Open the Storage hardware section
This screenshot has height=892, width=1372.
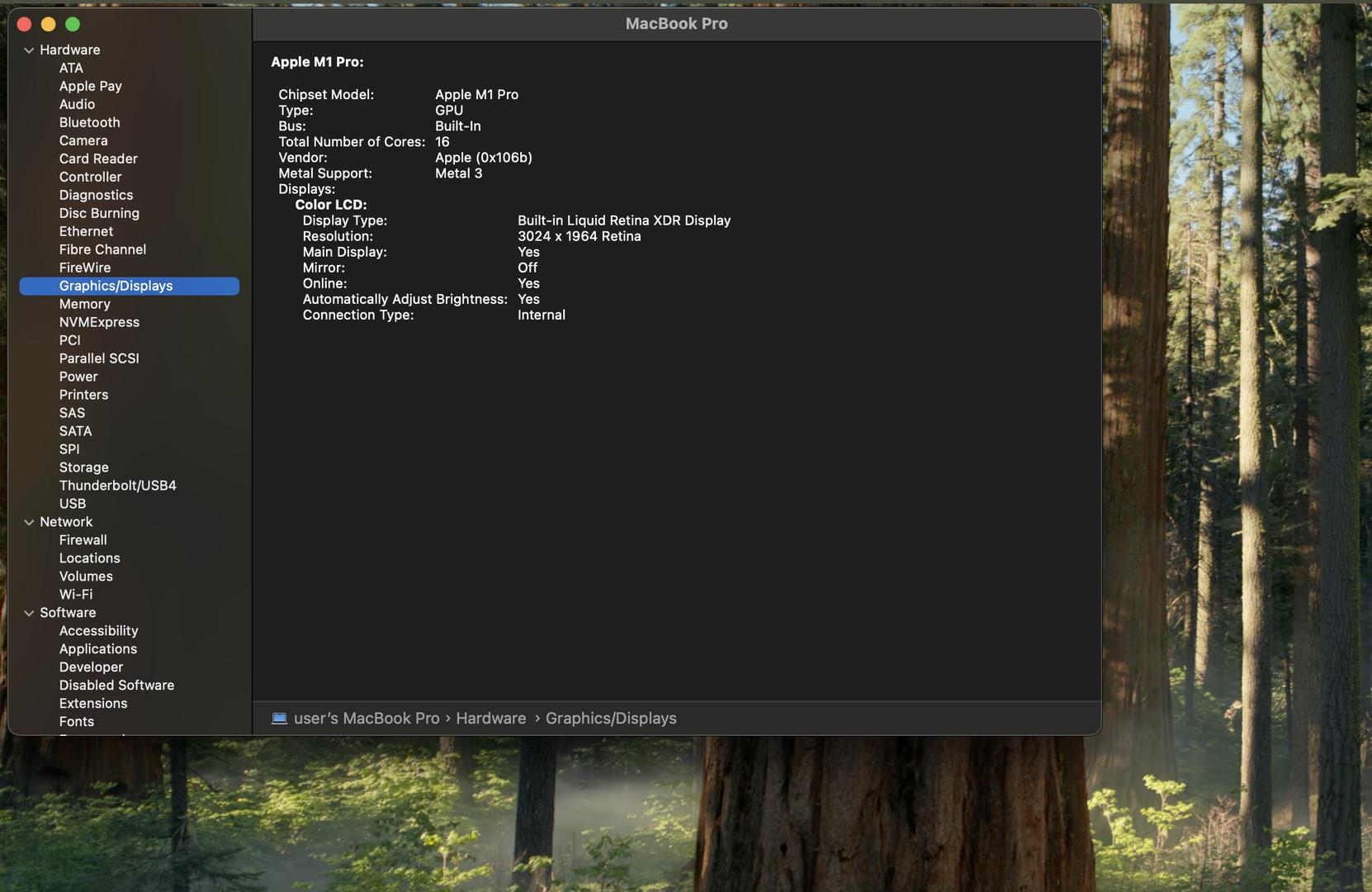pos(83,467)
